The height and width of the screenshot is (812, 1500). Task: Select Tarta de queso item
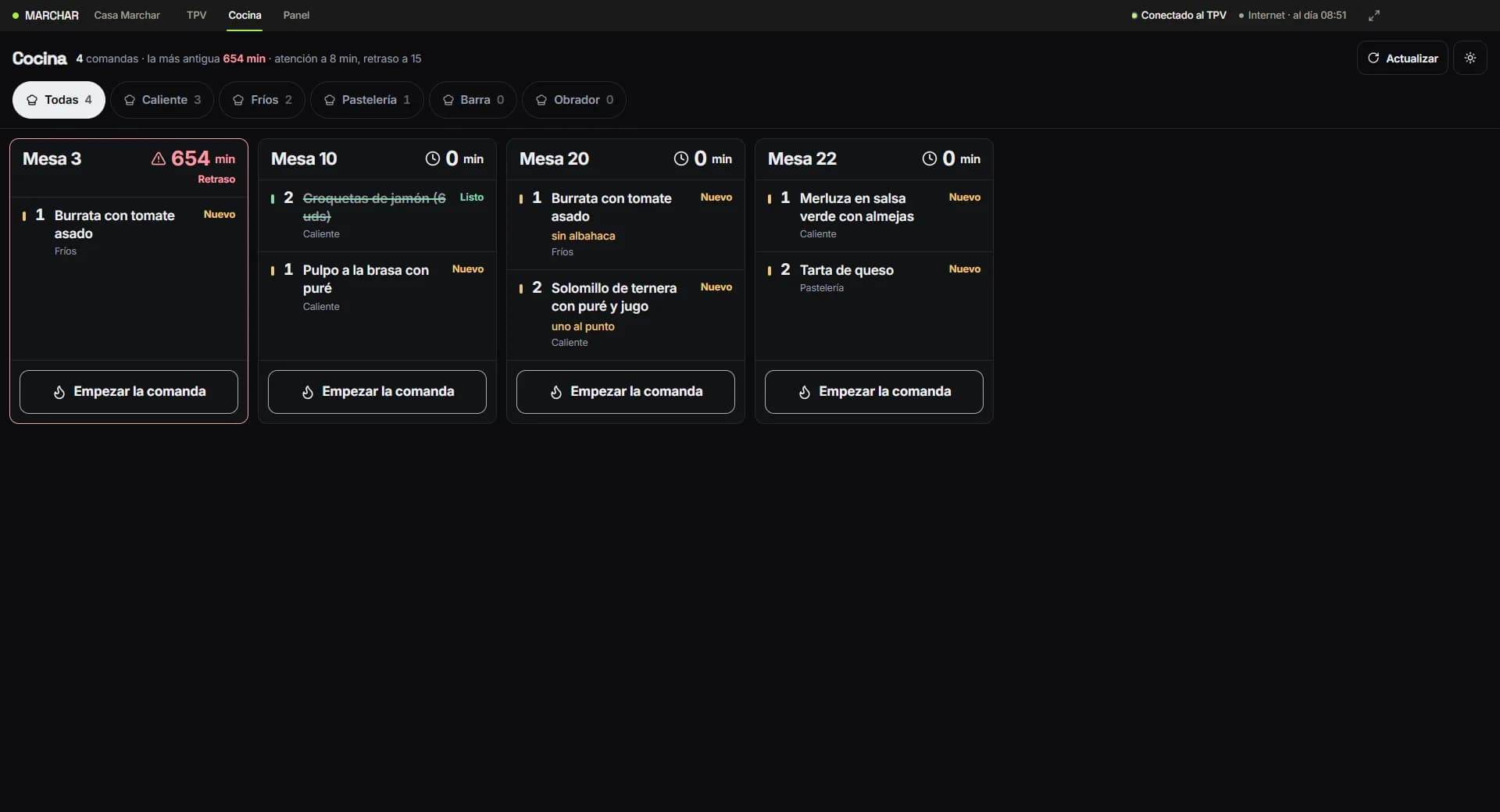coord(874,279)
